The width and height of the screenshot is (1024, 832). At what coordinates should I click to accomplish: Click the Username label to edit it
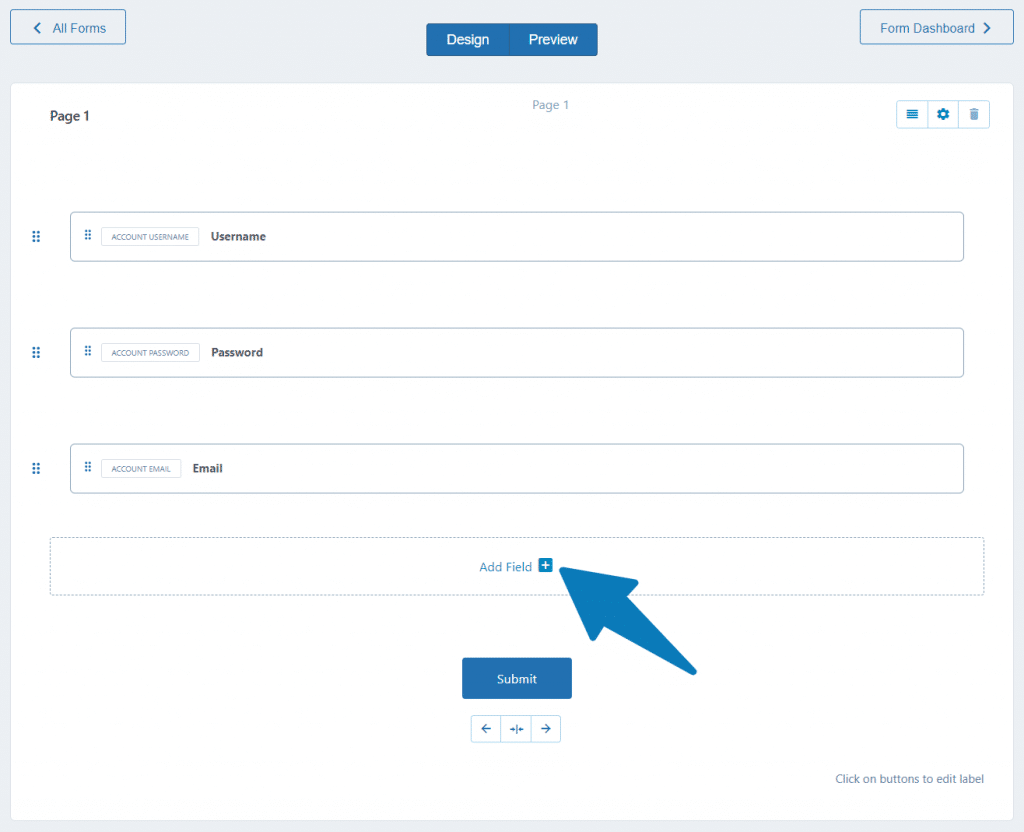238,236
